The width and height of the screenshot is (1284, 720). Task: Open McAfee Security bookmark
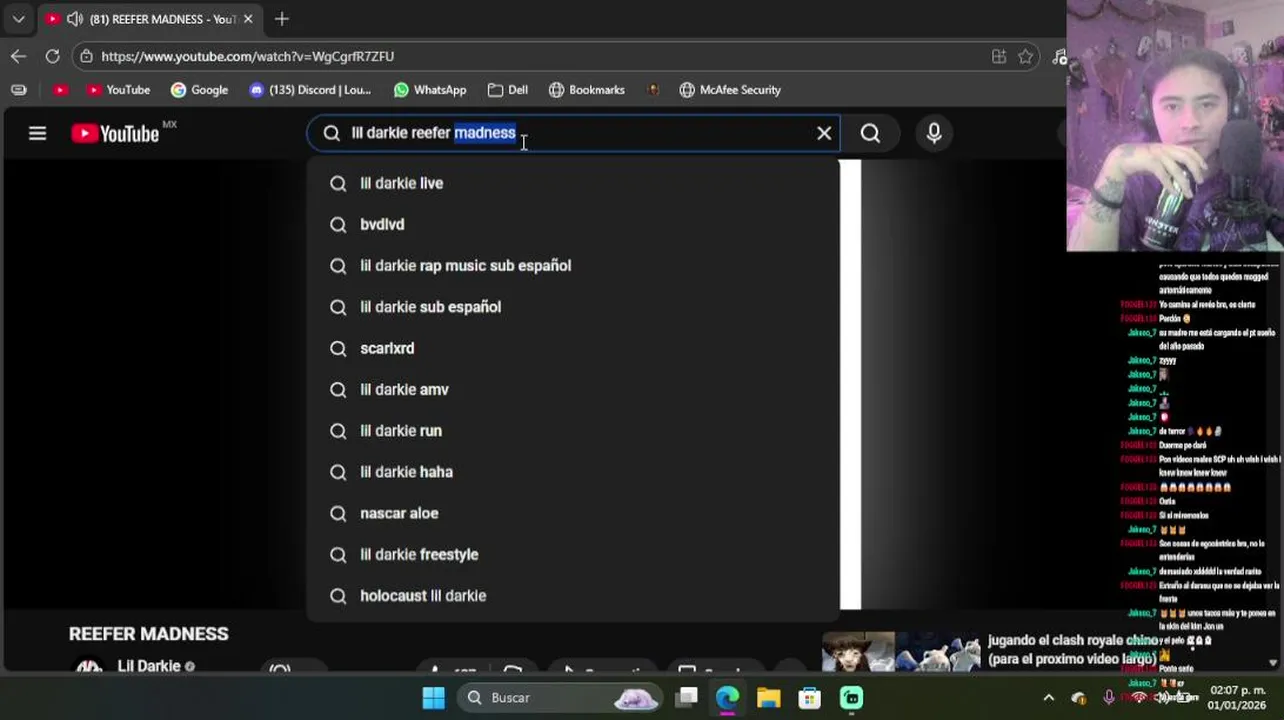click(x=730, y=90)
